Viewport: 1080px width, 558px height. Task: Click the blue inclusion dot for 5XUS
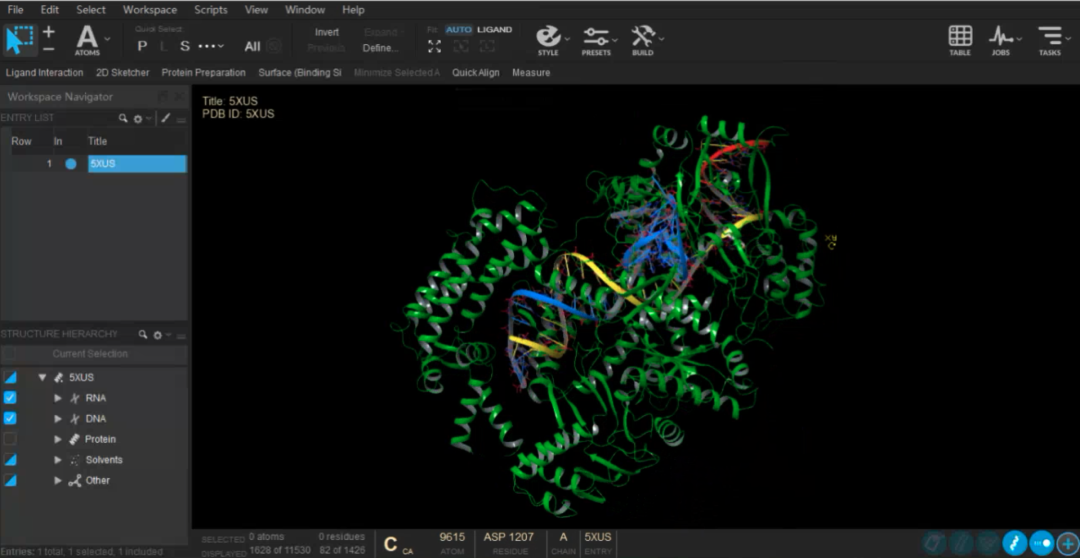[x=71, y=164]
